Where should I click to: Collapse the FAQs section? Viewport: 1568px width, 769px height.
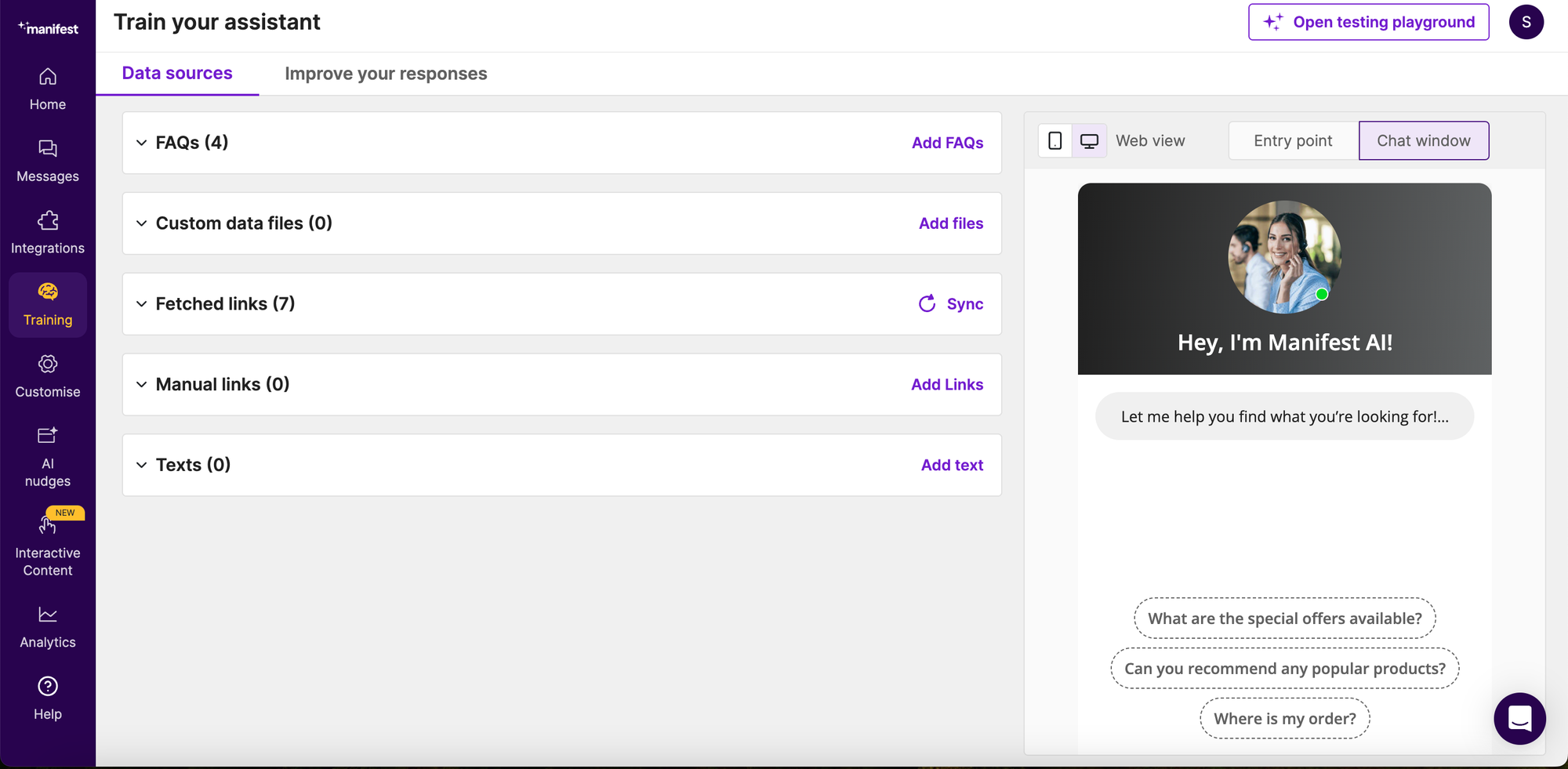[142, 143]
